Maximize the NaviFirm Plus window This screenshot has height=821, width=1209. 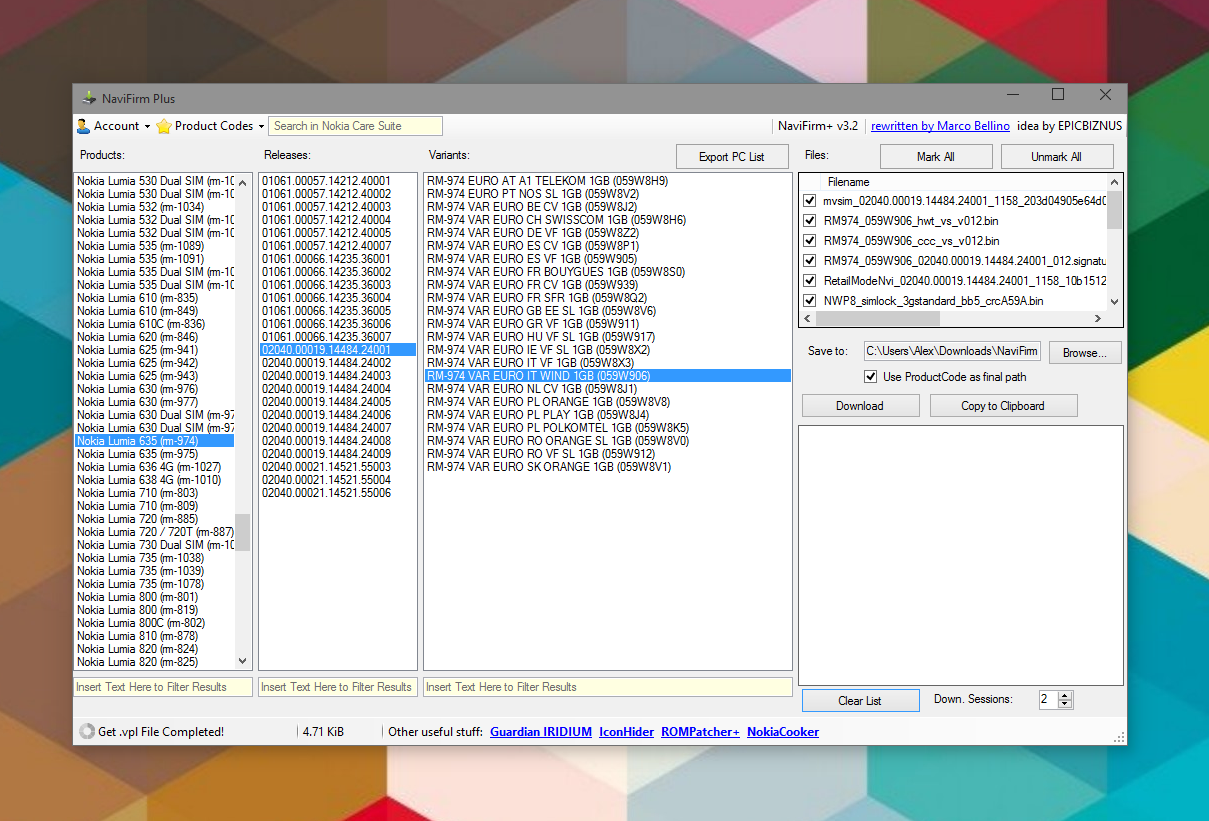(1058, 95)
